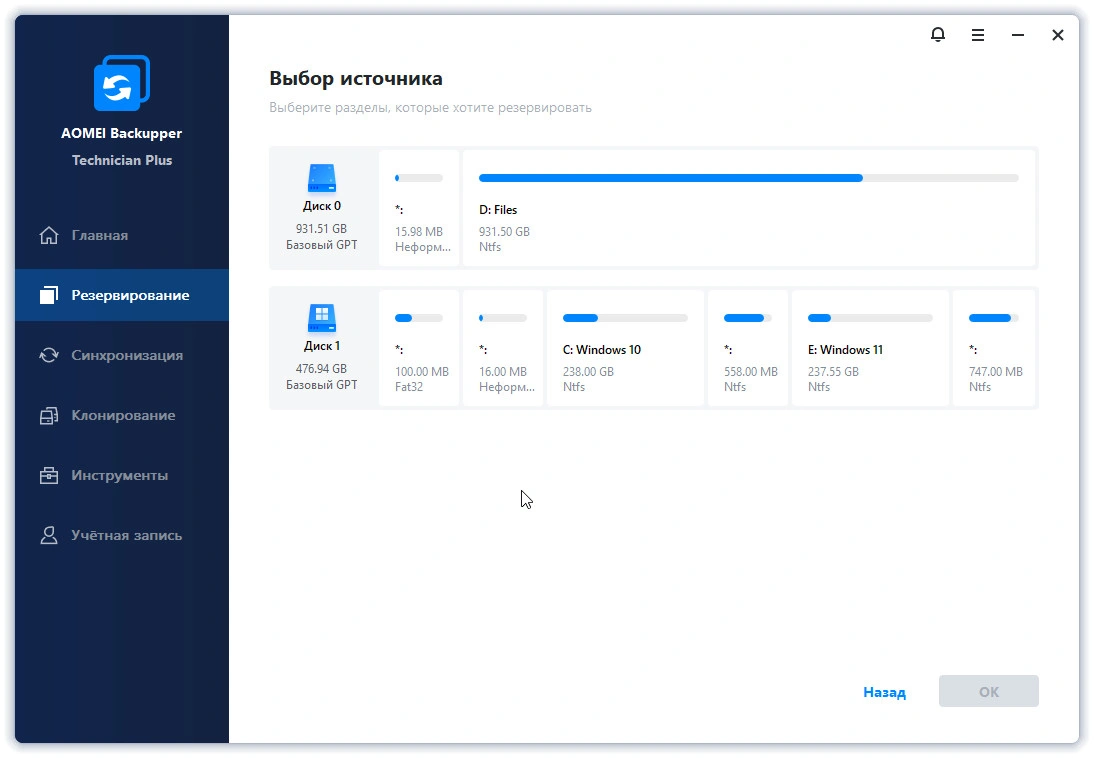Open the hamburger menu in title bar
1094x758 pixels.
tap(978, 35)
